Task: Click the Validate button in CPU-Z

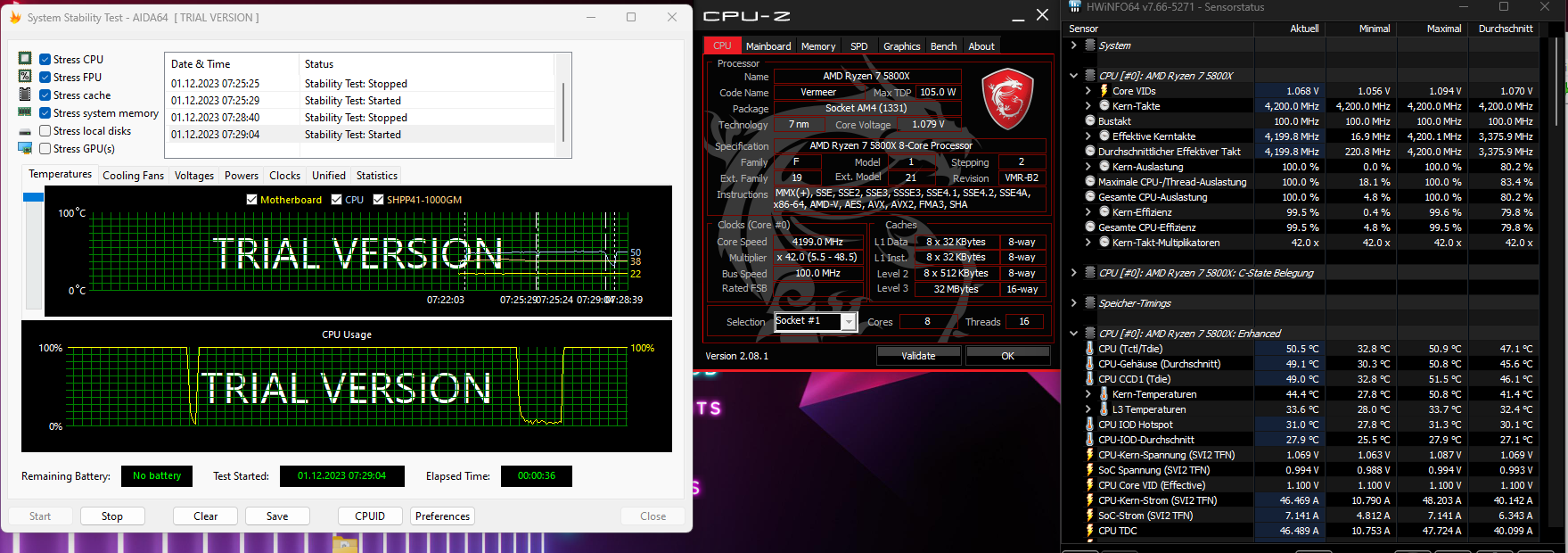Action: click(918, 356)
